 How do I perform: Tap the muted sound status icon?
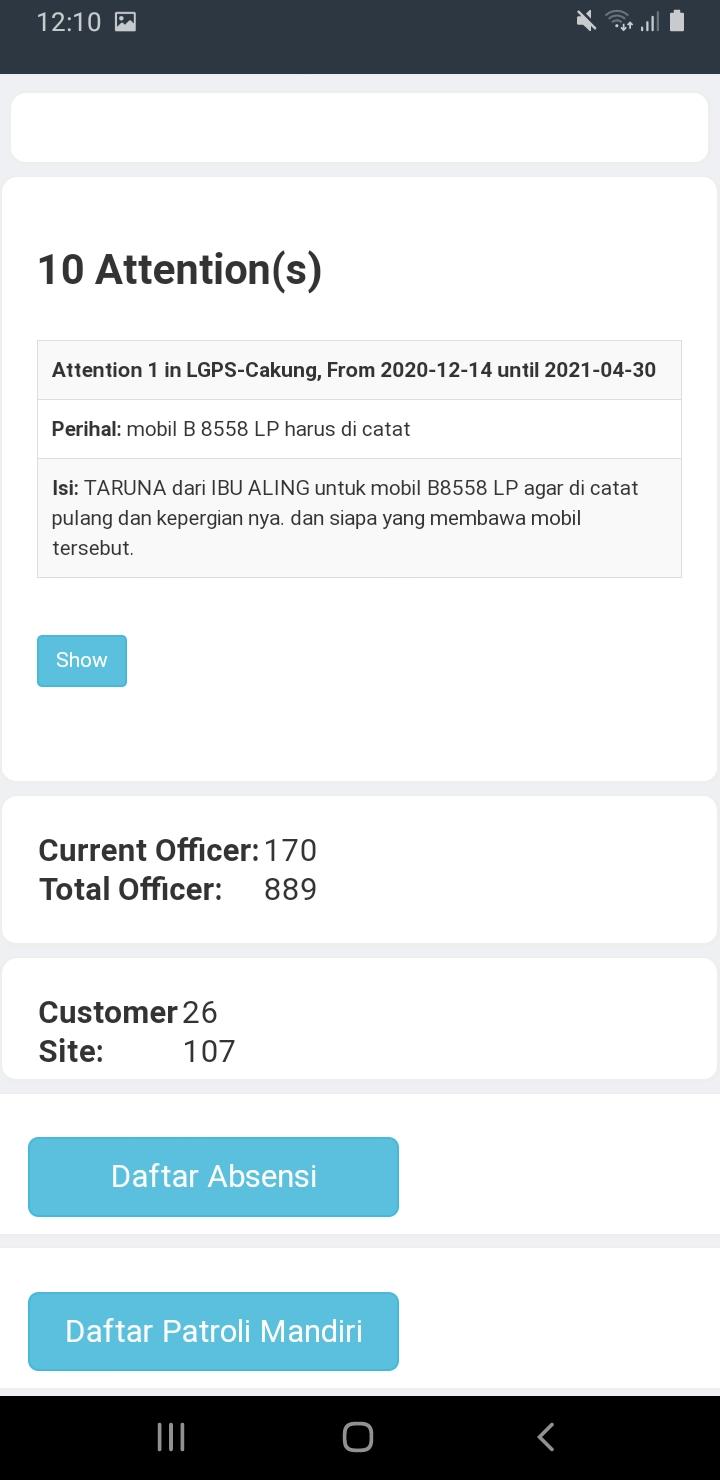[x=587, y=21]
